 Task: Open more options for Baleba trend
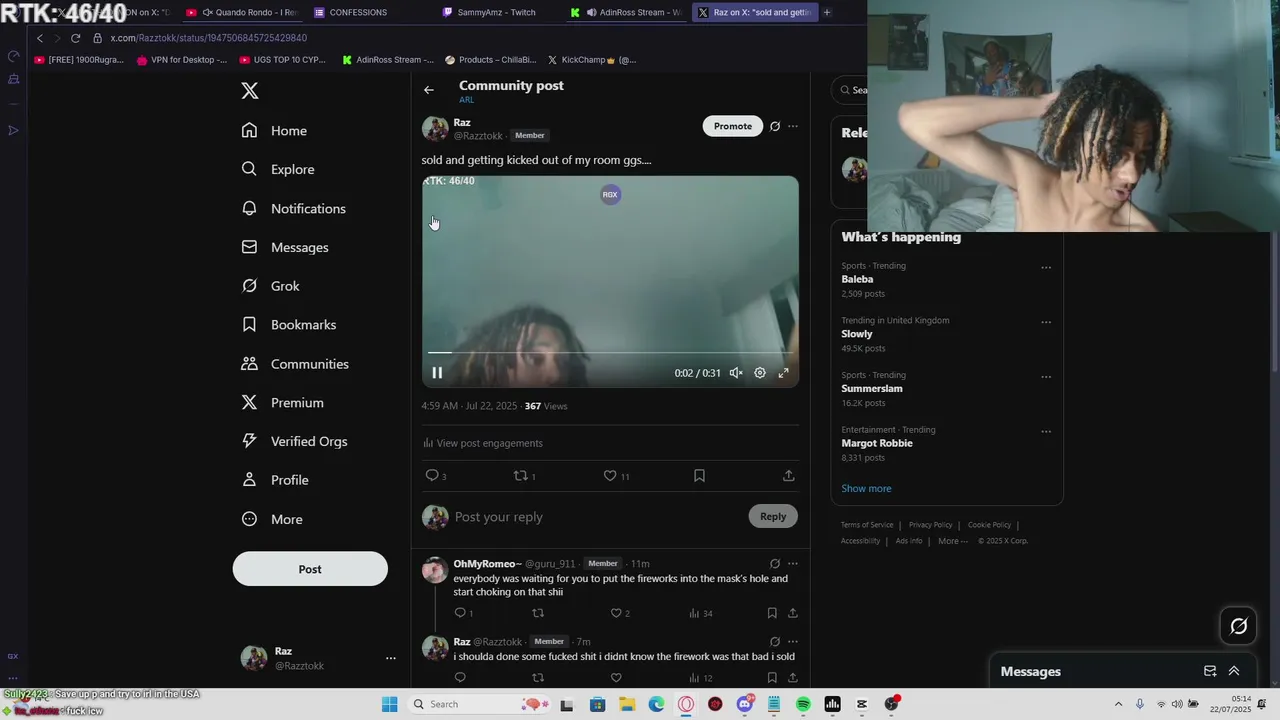1046,268
